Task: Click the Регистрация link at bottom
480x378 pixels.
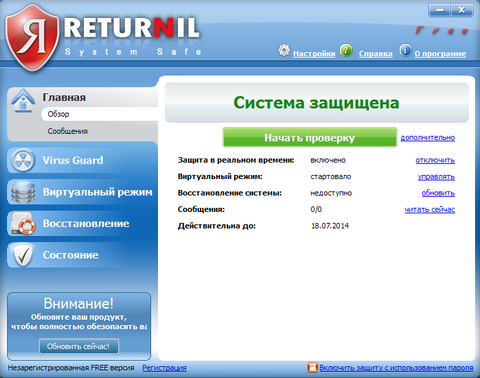Action: [x=164, y=368]
